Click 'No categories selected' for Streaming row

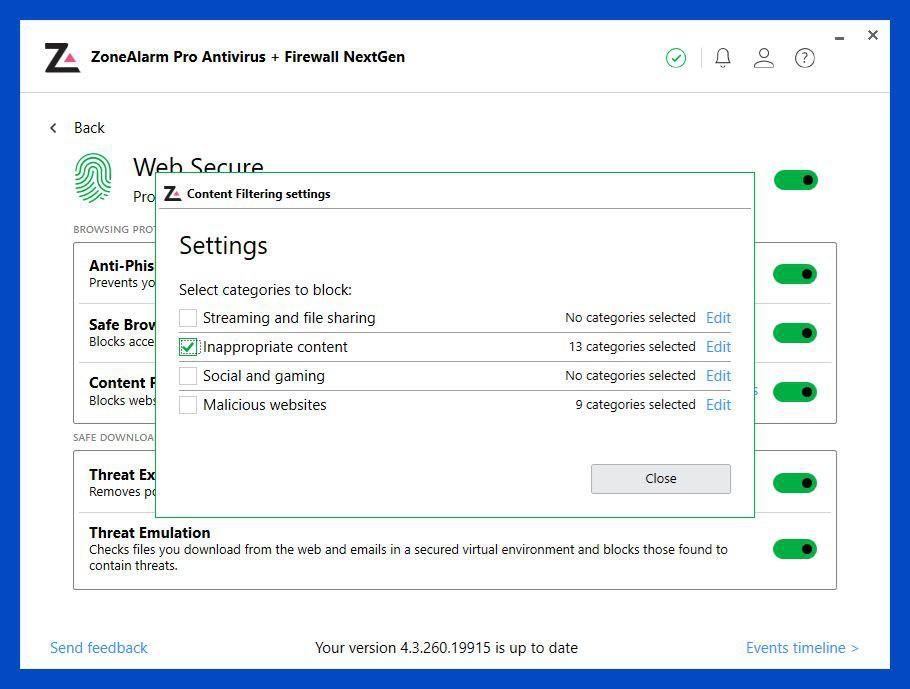(630, 318)
